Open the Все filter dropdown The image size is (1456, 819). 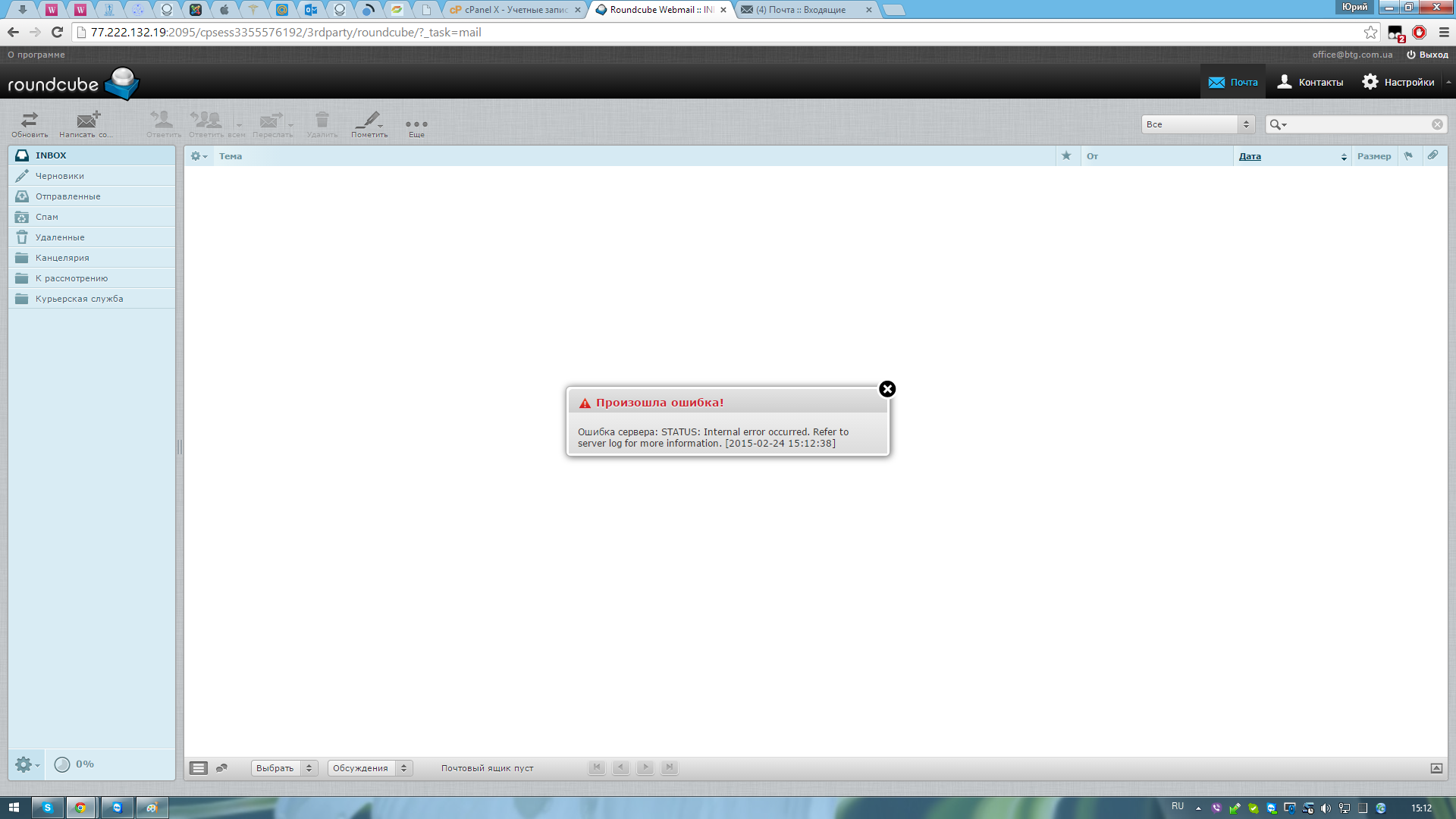pyautogui.click(x=1198, y=124)
